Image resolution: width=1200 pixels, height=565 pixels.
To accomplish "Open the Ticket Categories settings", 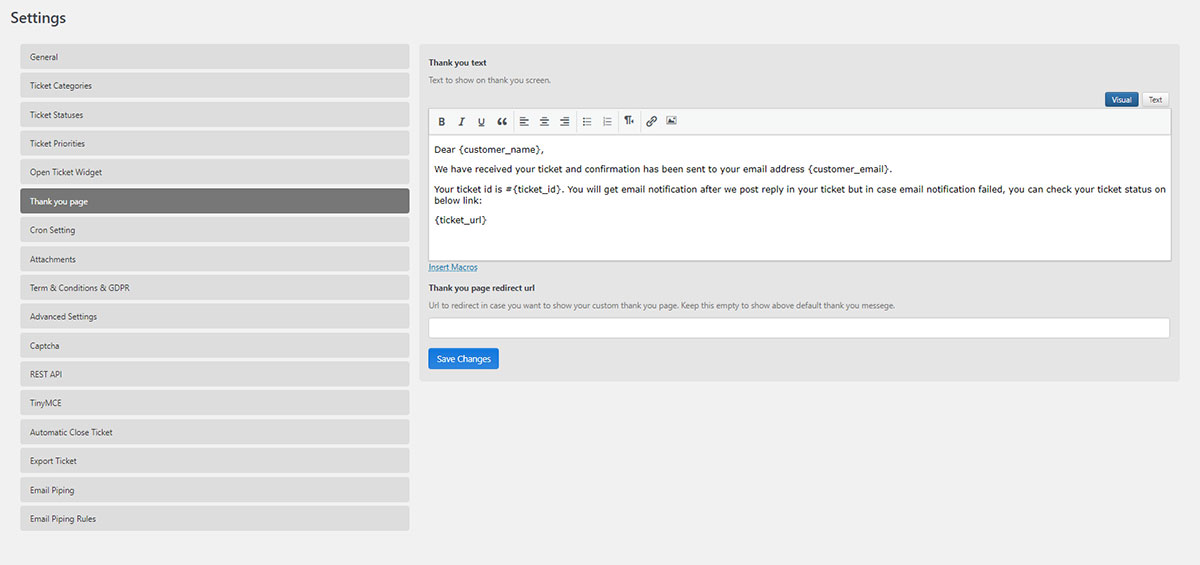I will pyautogui.click(x=215, y=86).
